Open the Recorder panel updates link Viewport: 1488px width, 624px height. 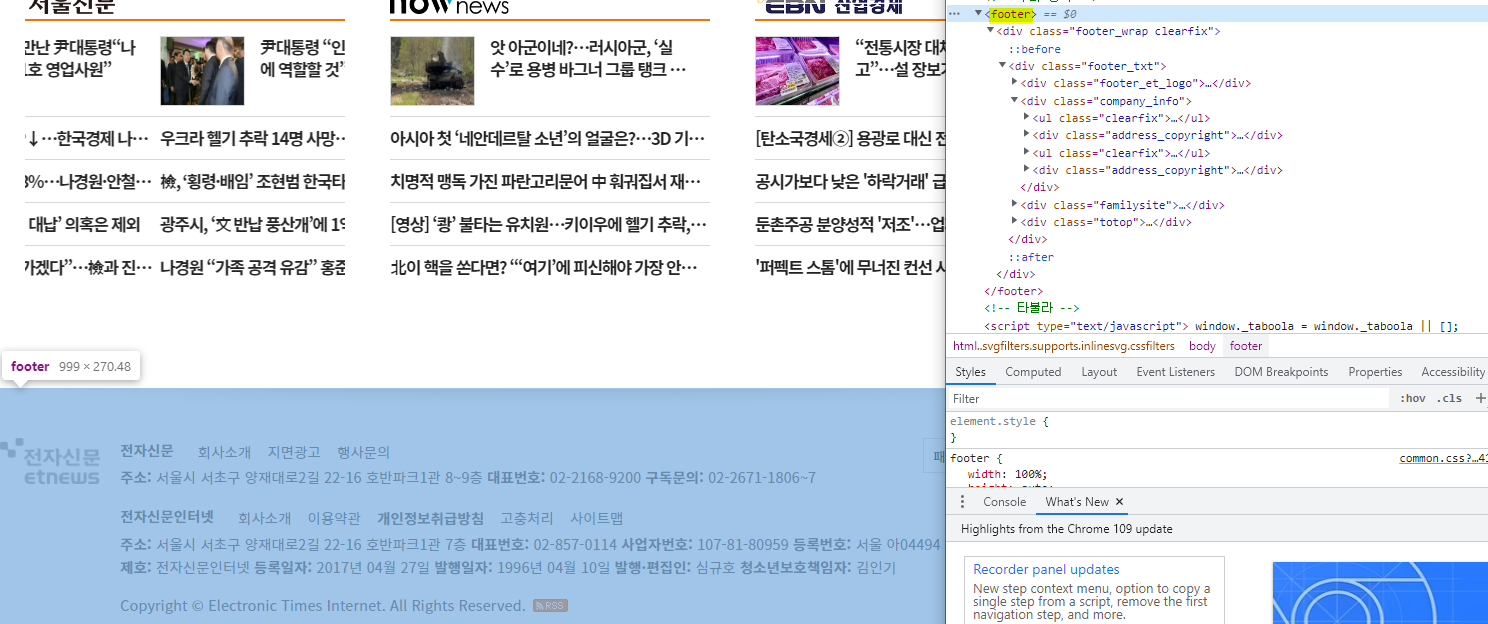(1046, 570)
